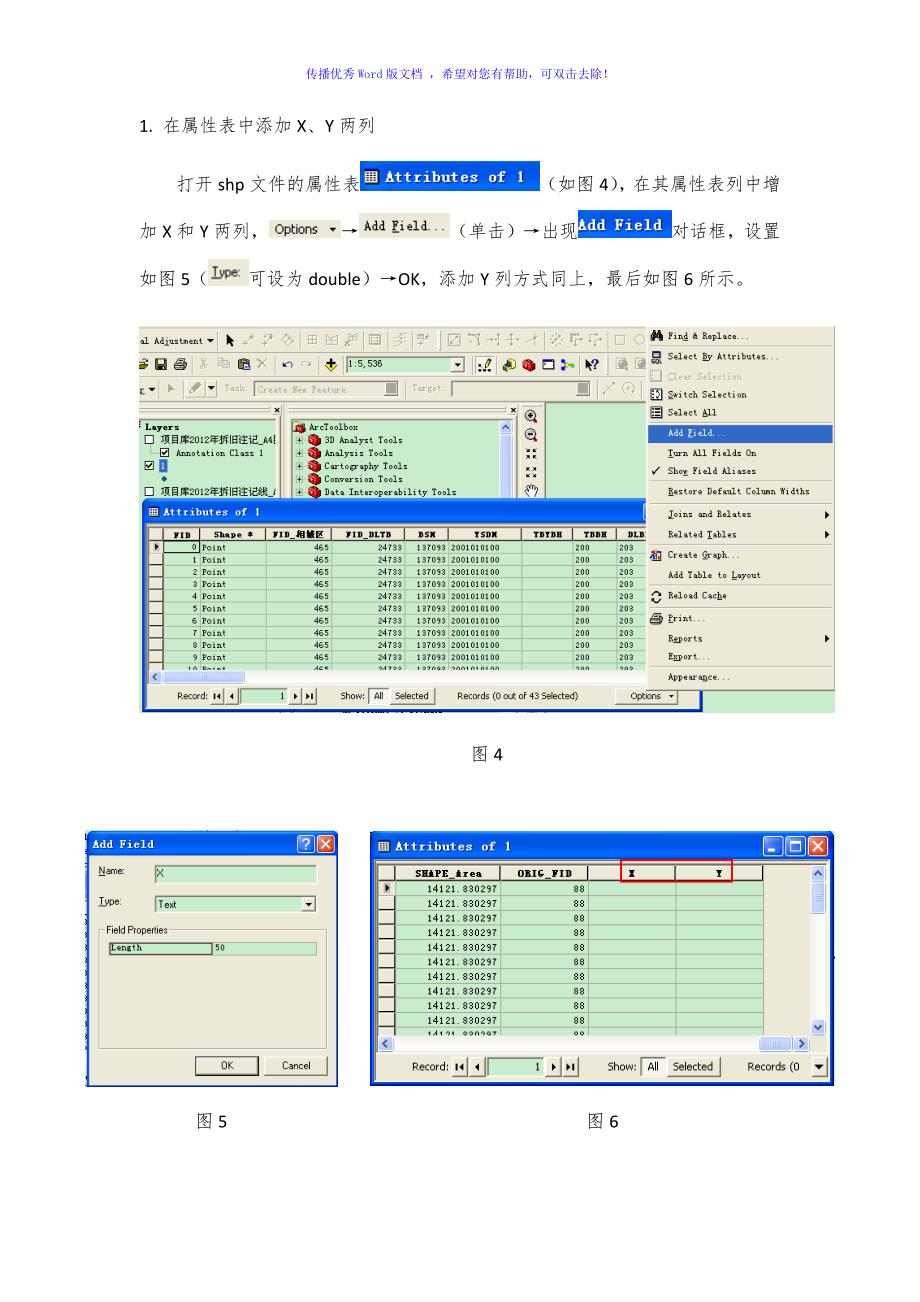This screenshot has width=920, height=1302.
Task: Choose Add Field in Options menu
Action: click(x=741, y=433)
